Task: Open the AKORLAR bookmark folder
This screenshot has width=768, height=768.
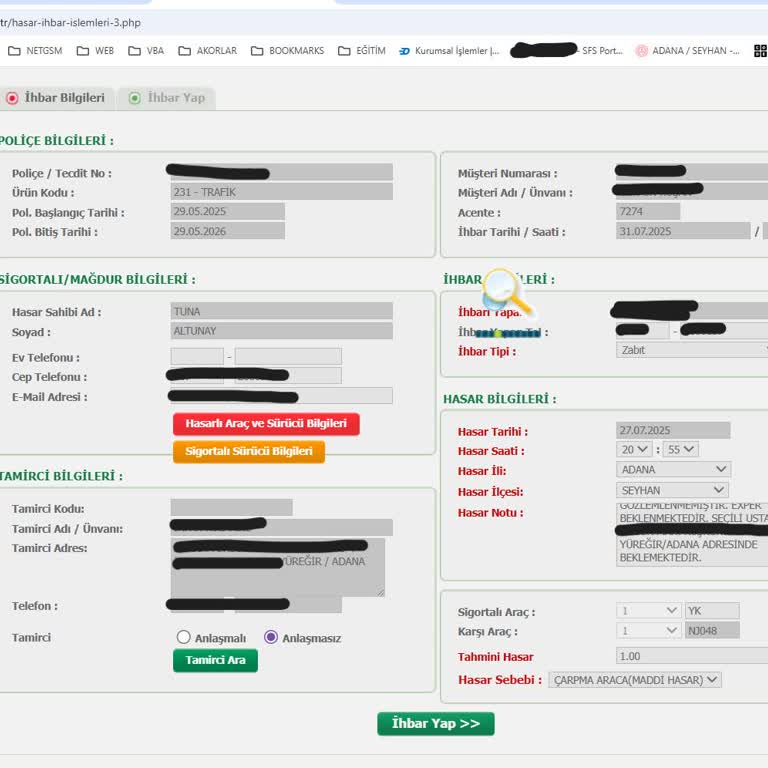Action: (x=208, y=51)
